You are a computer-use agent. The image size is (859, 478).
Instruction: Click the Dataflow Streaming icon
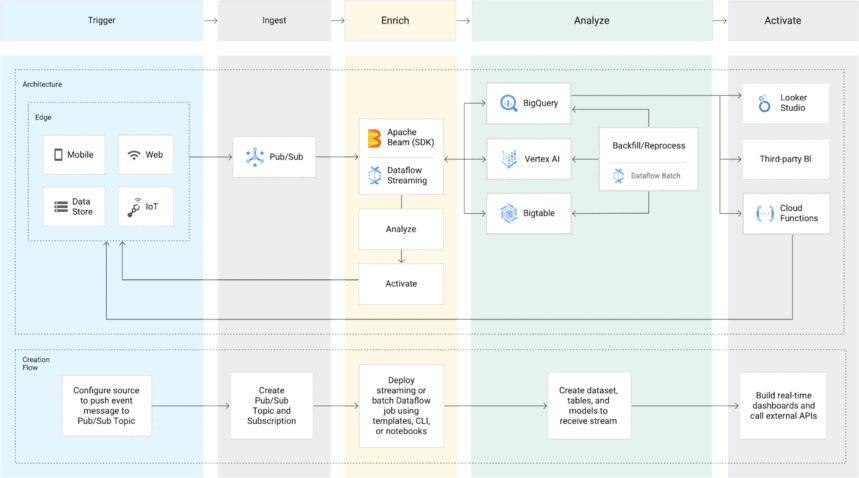pyautogui.click(x=375, y=175)
